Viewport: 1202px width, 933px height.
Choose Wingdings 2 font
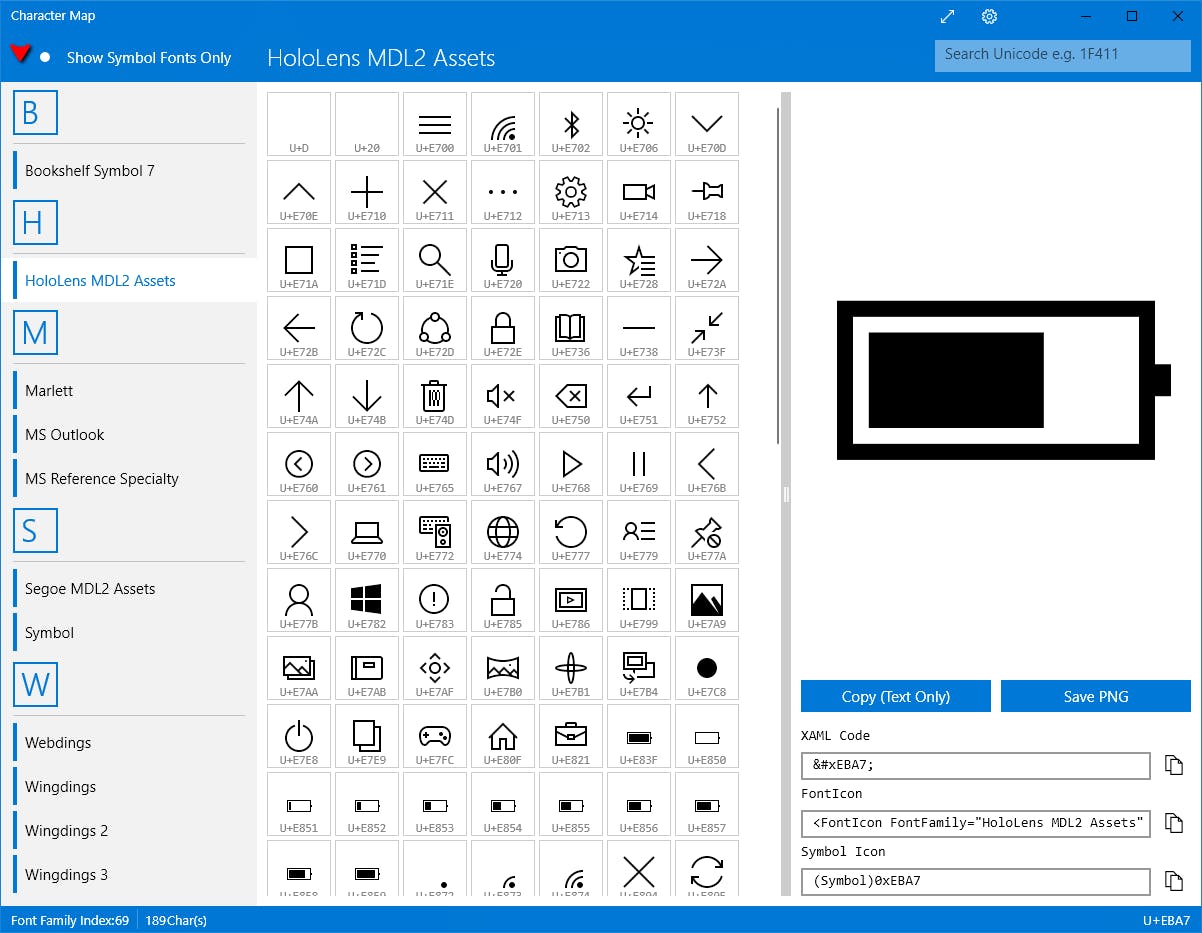click(x=129, y=830)
